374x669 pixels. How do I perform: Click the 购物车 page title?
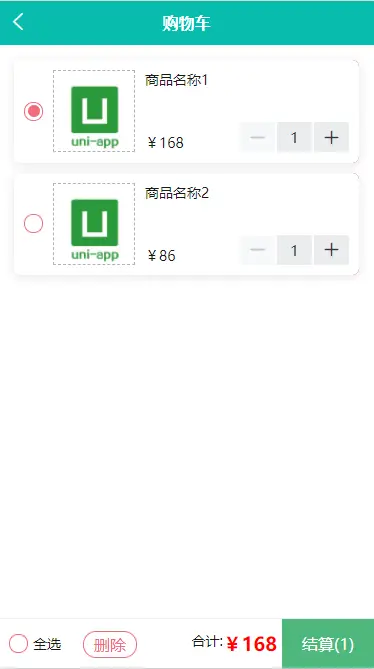186,23
